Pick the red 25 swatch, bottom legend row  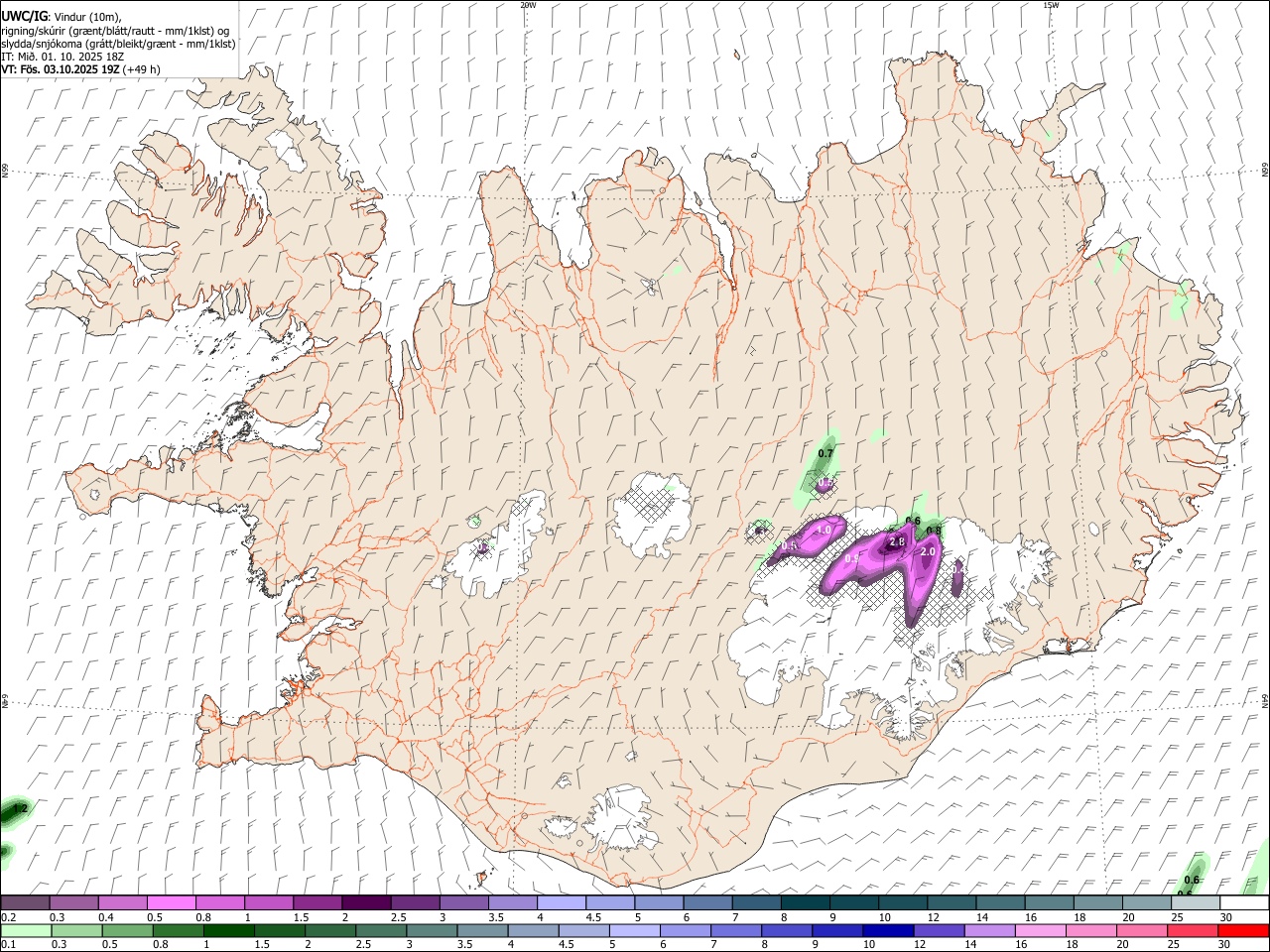point(1192,930)
